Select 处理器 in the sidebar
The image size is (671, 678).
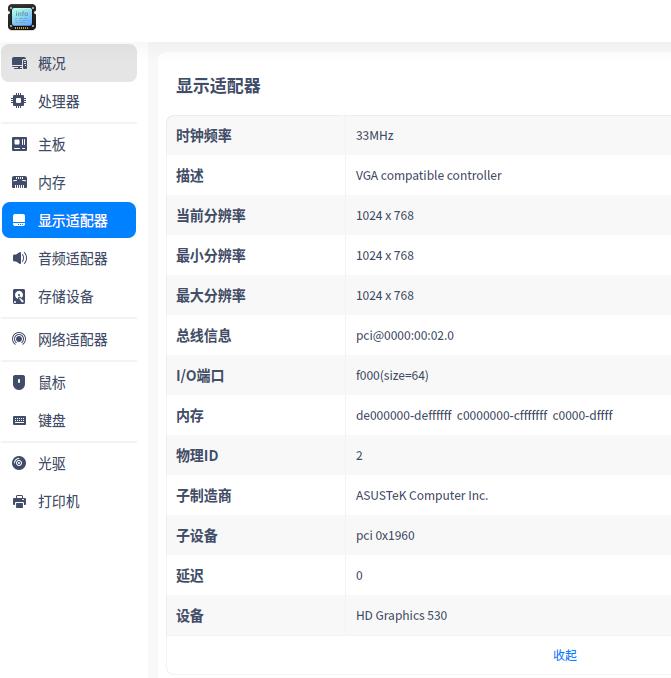[69, 101]
